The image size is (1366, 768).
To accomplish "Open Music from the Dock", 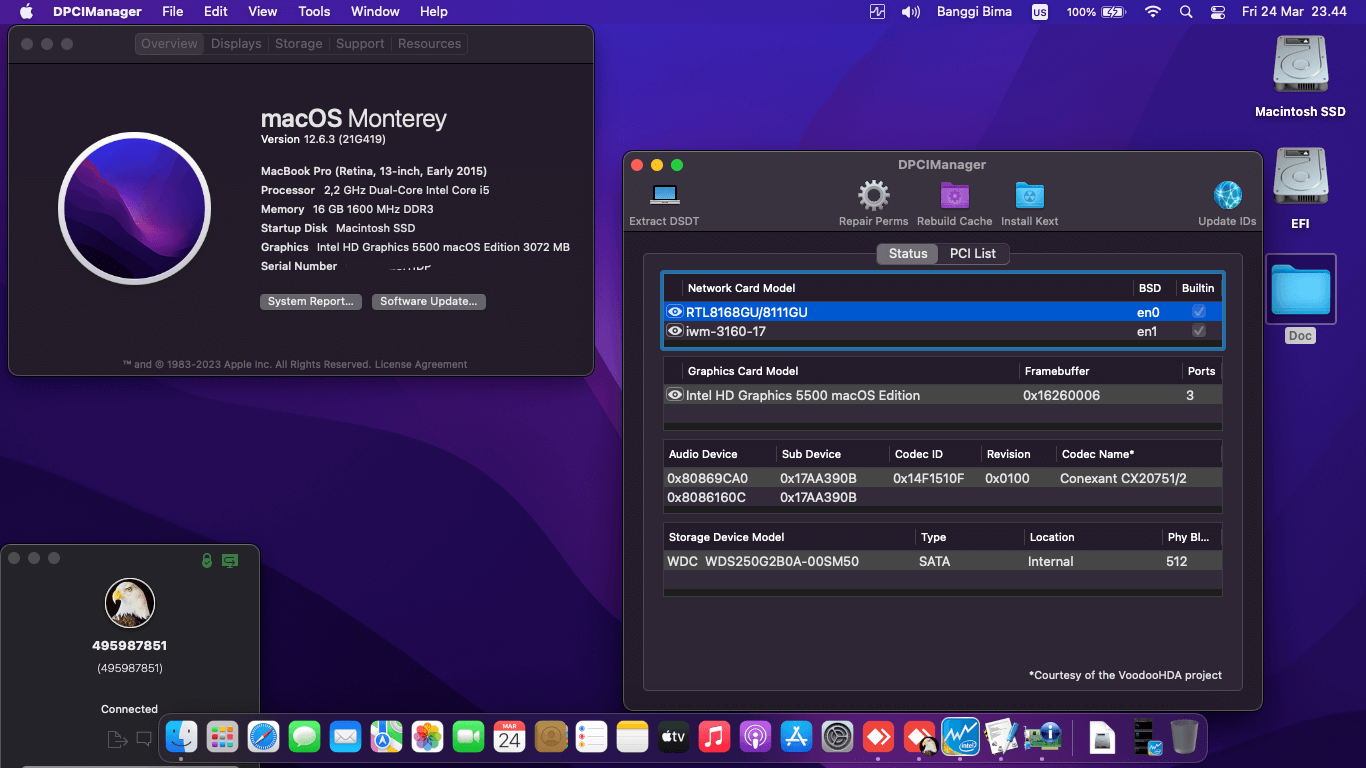I will click(714, 738).
